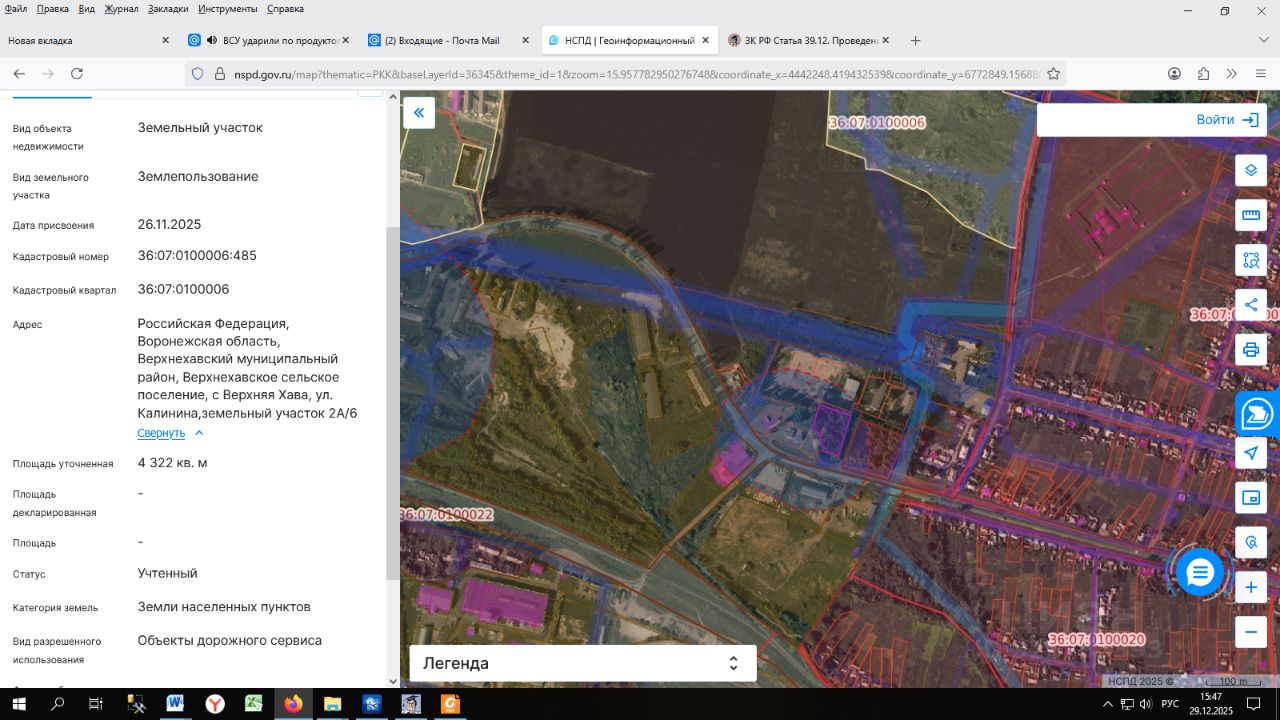This screenshot has height=720, width=1280.
Task: Click the Войти login button
Action: point(1227,120)
